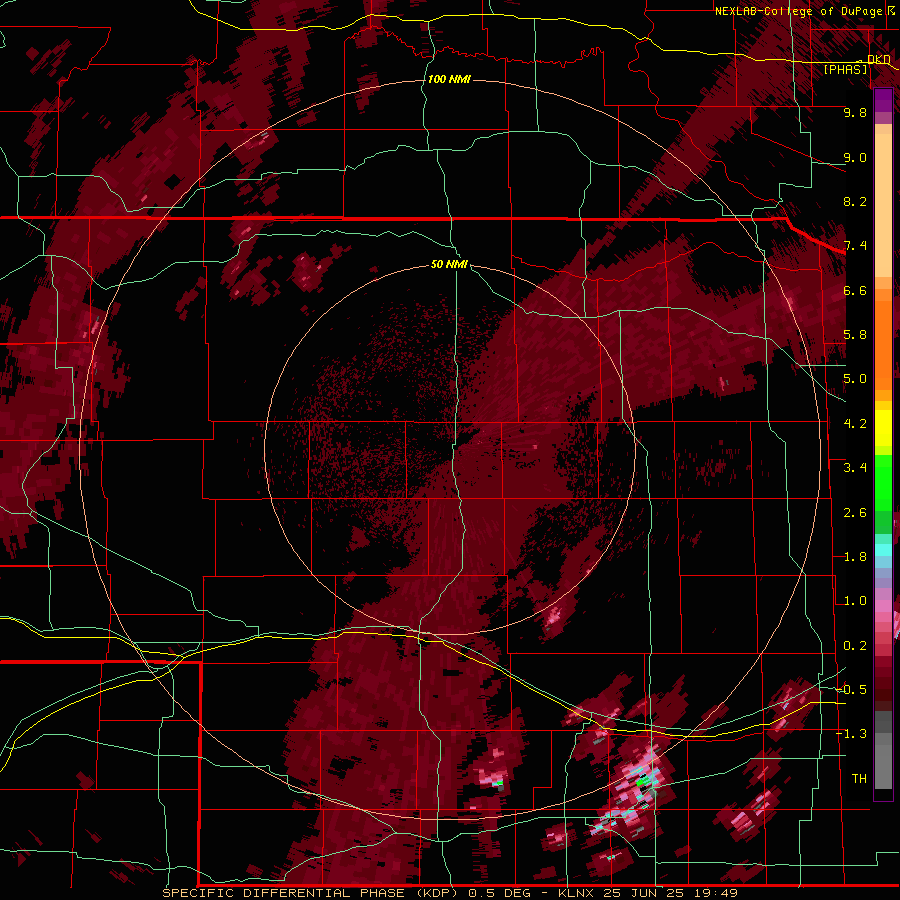Click the SPECIFIC DIFFERENTIAL PHASE (KDP) caption
This screenshot has height=900, width=900.
(311, 893)
